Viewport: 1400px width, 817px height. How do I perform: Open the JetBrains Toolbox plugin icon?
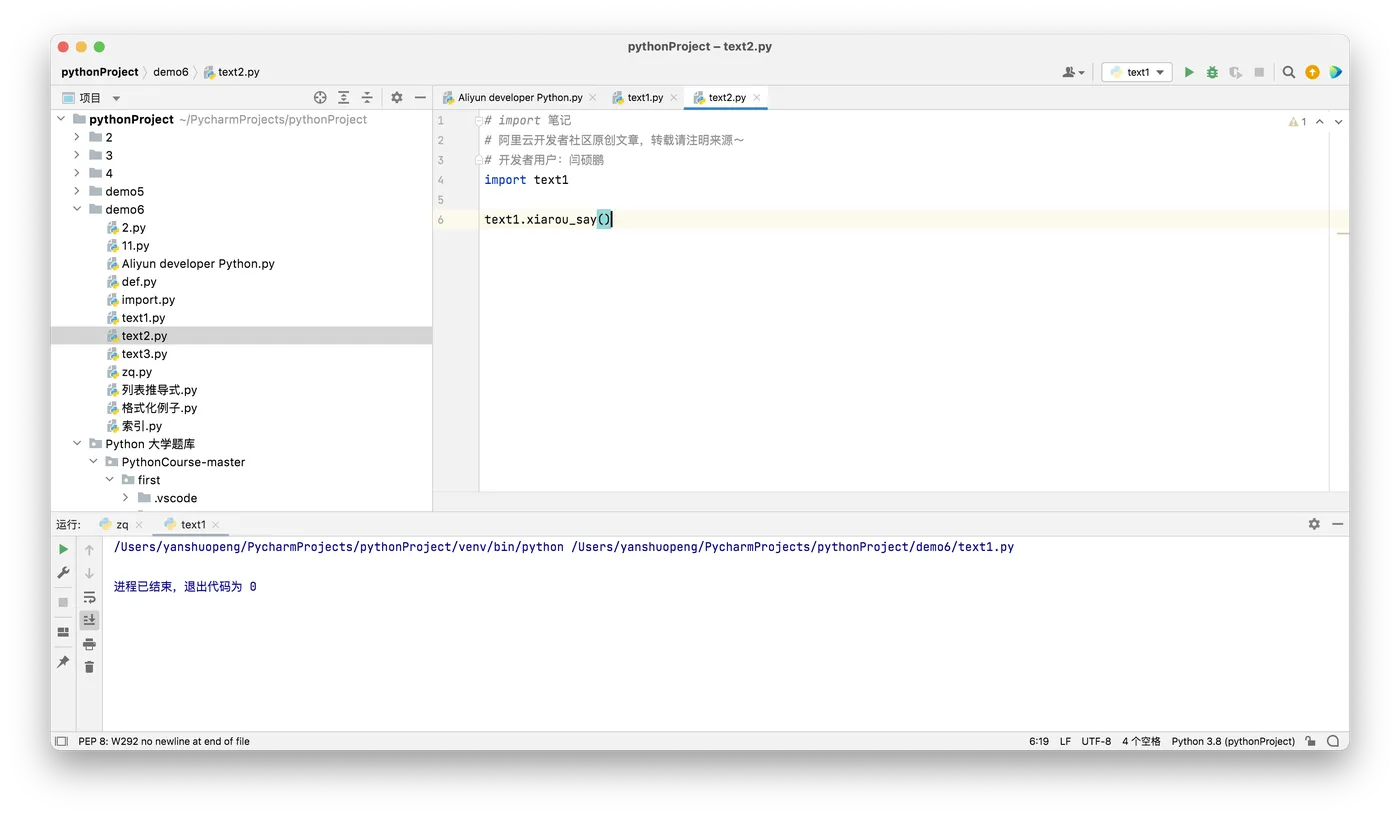tap(1335, 72)
